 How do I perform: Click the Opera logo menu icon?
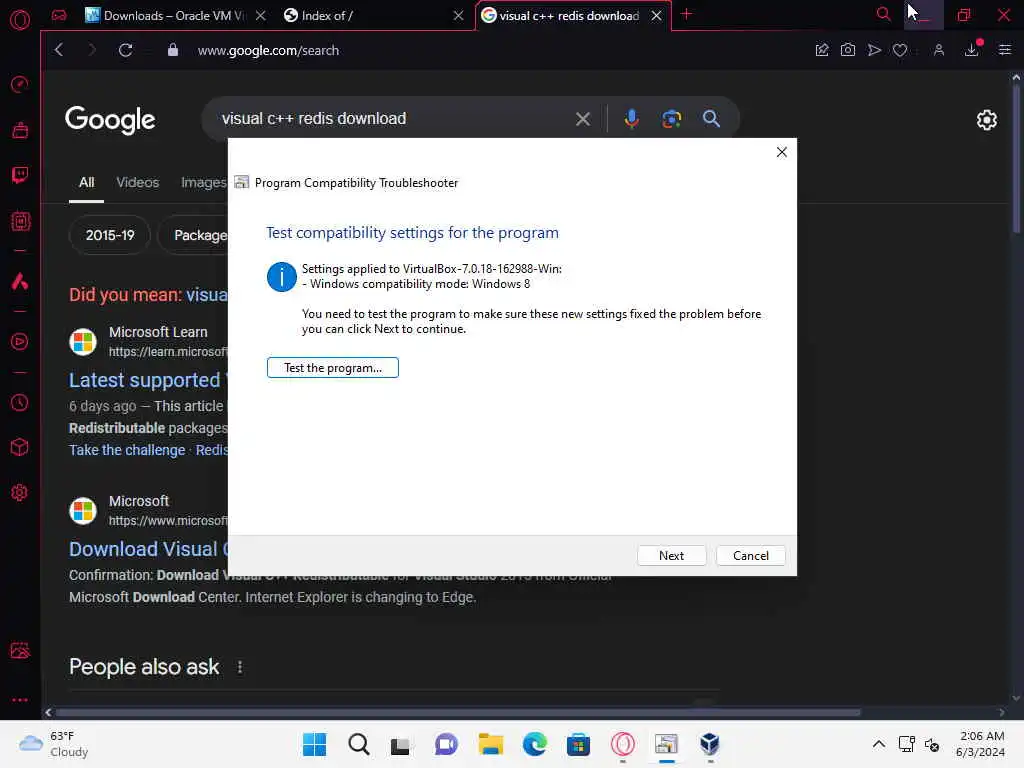[x=20, y=20]
